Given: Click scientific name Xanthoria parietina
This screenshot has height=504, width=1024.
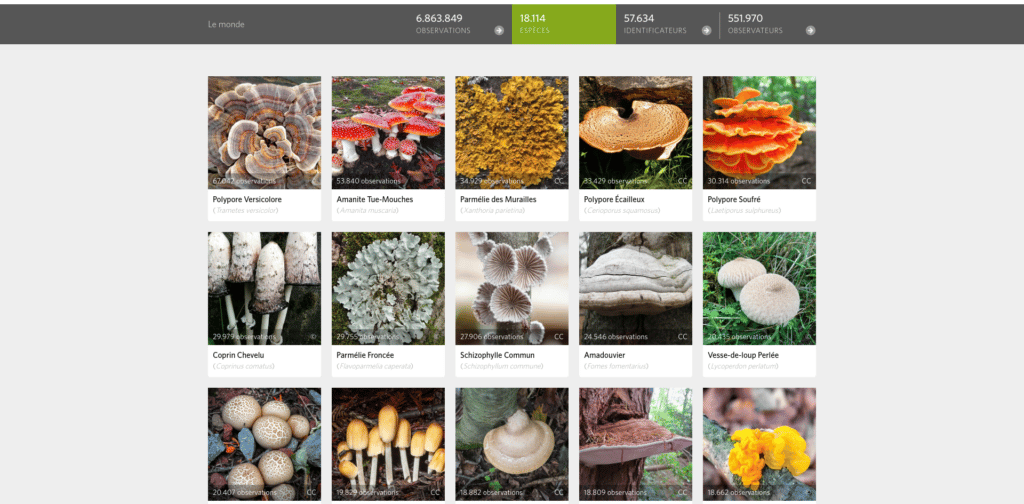Looking at the screenshot, I should click(x=493, y=210).
